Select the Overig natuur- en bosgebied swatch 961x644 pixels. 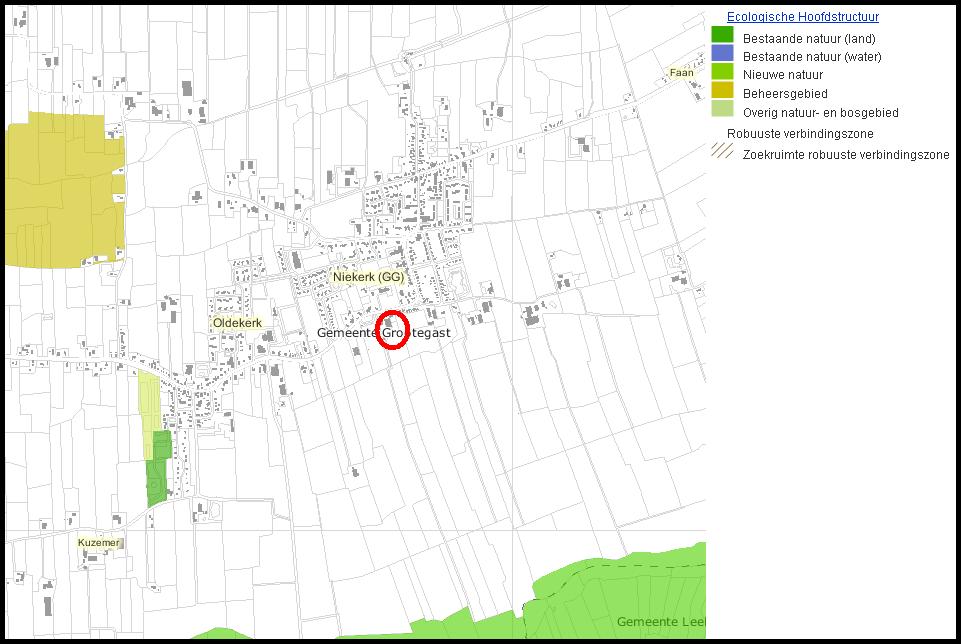[722, 111]
